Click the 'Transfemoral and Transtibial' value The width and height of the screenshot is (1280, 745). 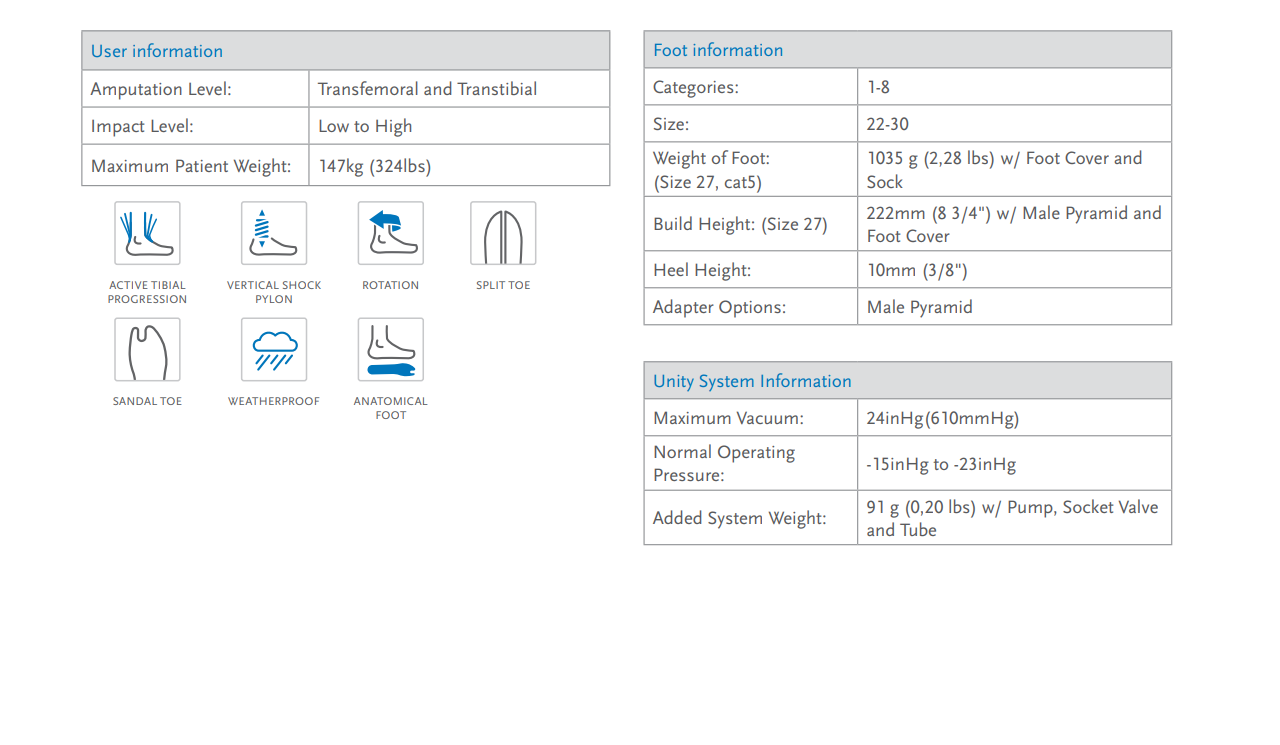[x=427, y=89]
